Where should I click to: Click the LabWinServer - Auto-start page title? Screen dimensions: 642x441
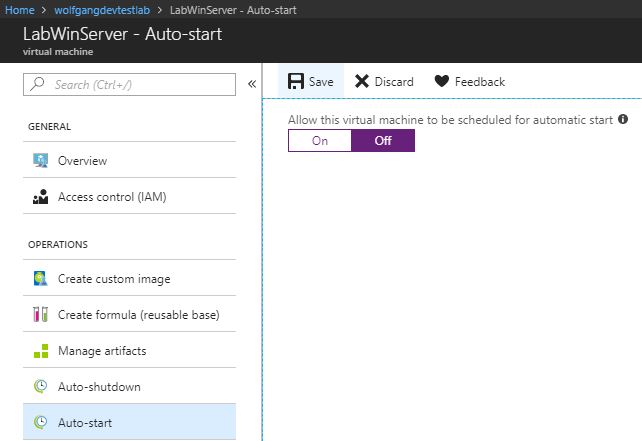pyautogui.click(x=122, y=34)
